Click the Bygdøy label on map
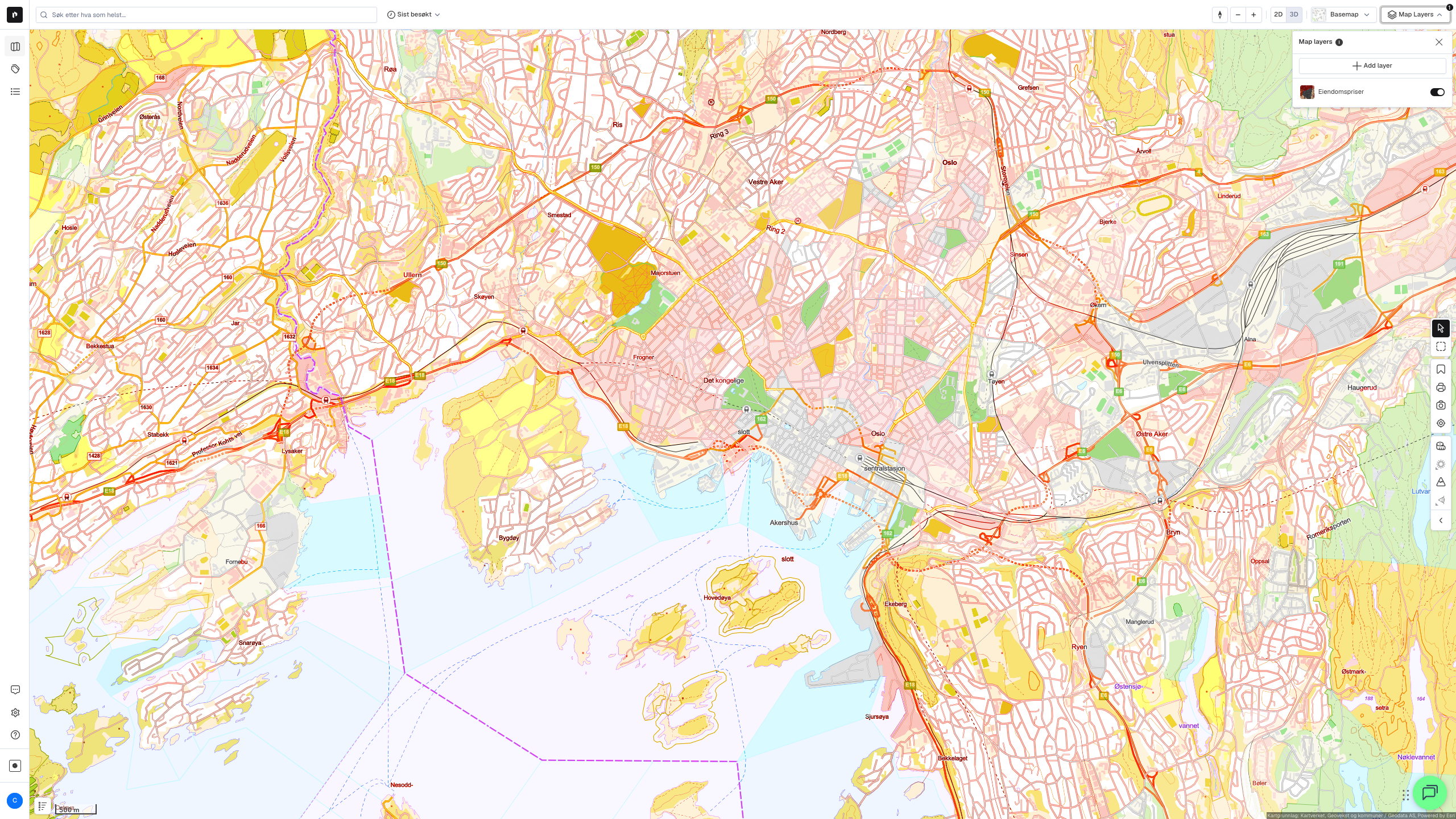The image size is (1456, 819). [x=508, y=538]
